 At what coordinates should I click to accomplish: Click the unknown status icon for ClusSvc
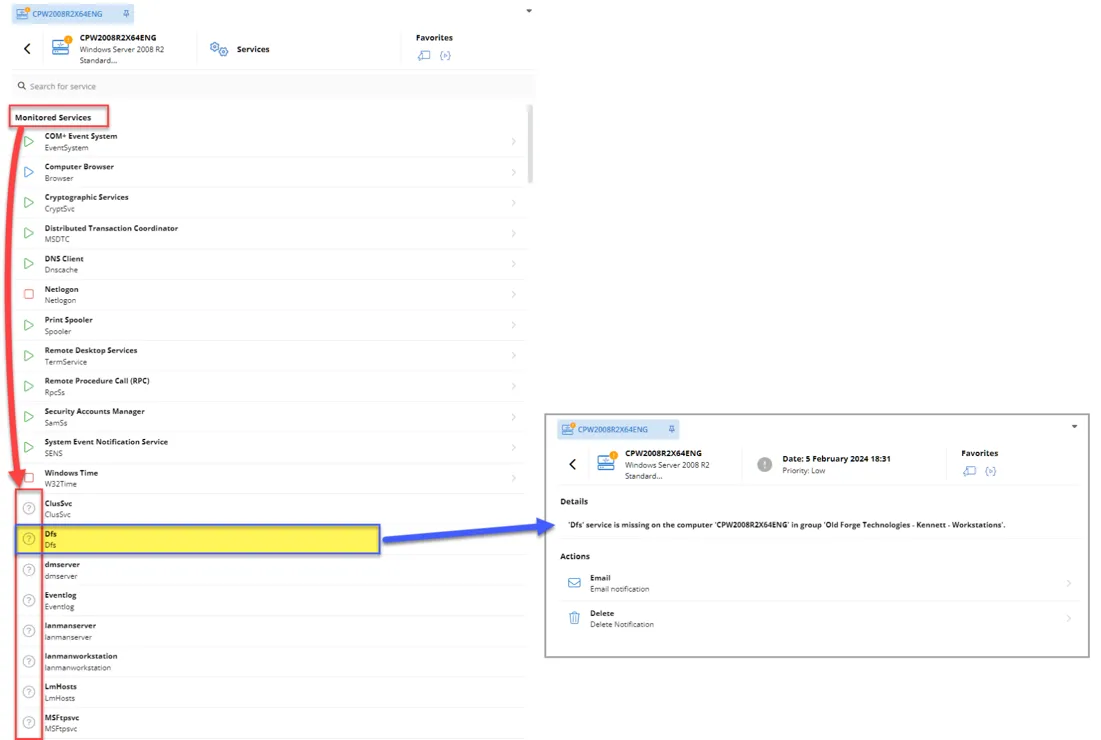29,508
